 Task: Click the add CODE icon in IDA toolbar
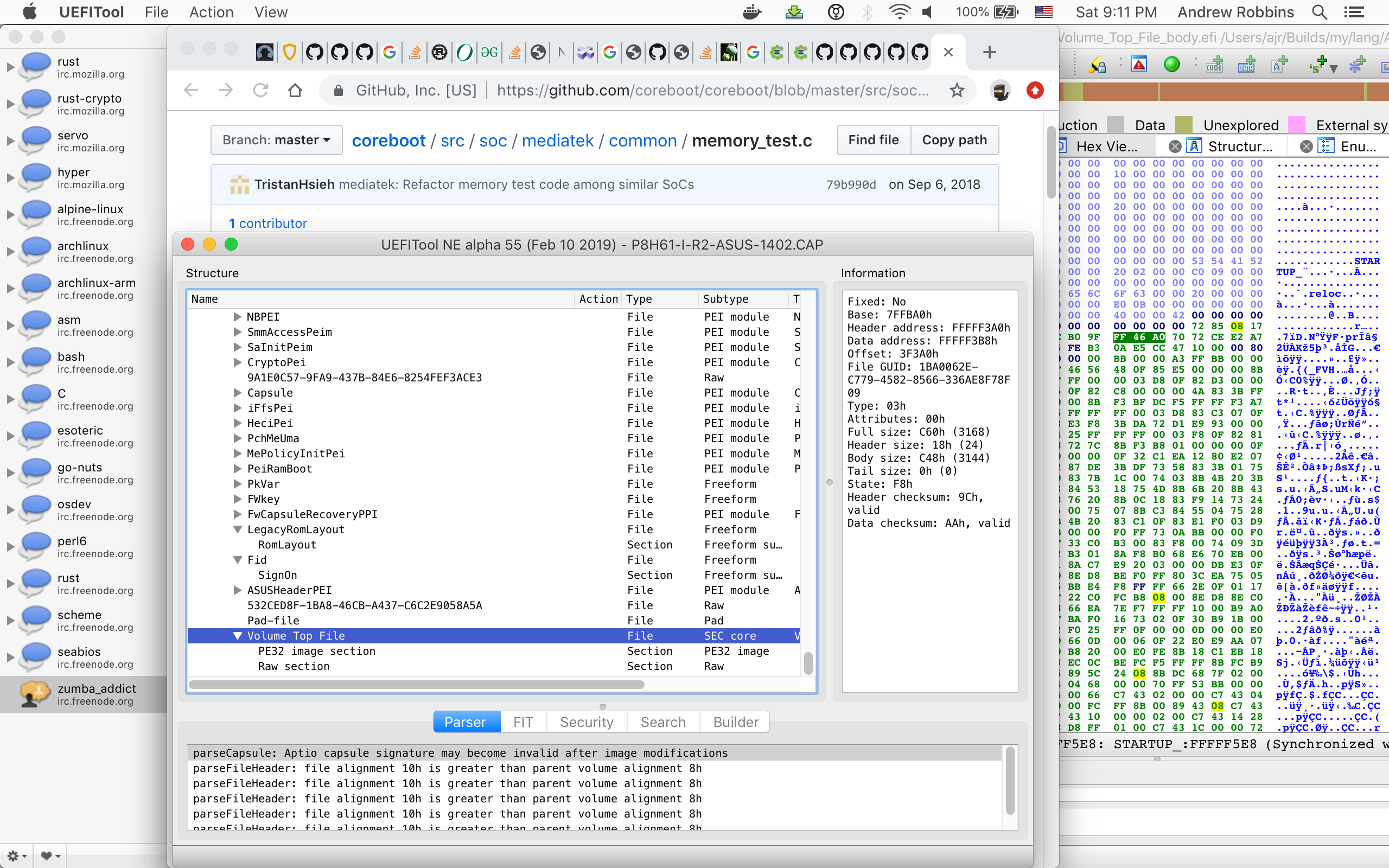[1214, 65]
